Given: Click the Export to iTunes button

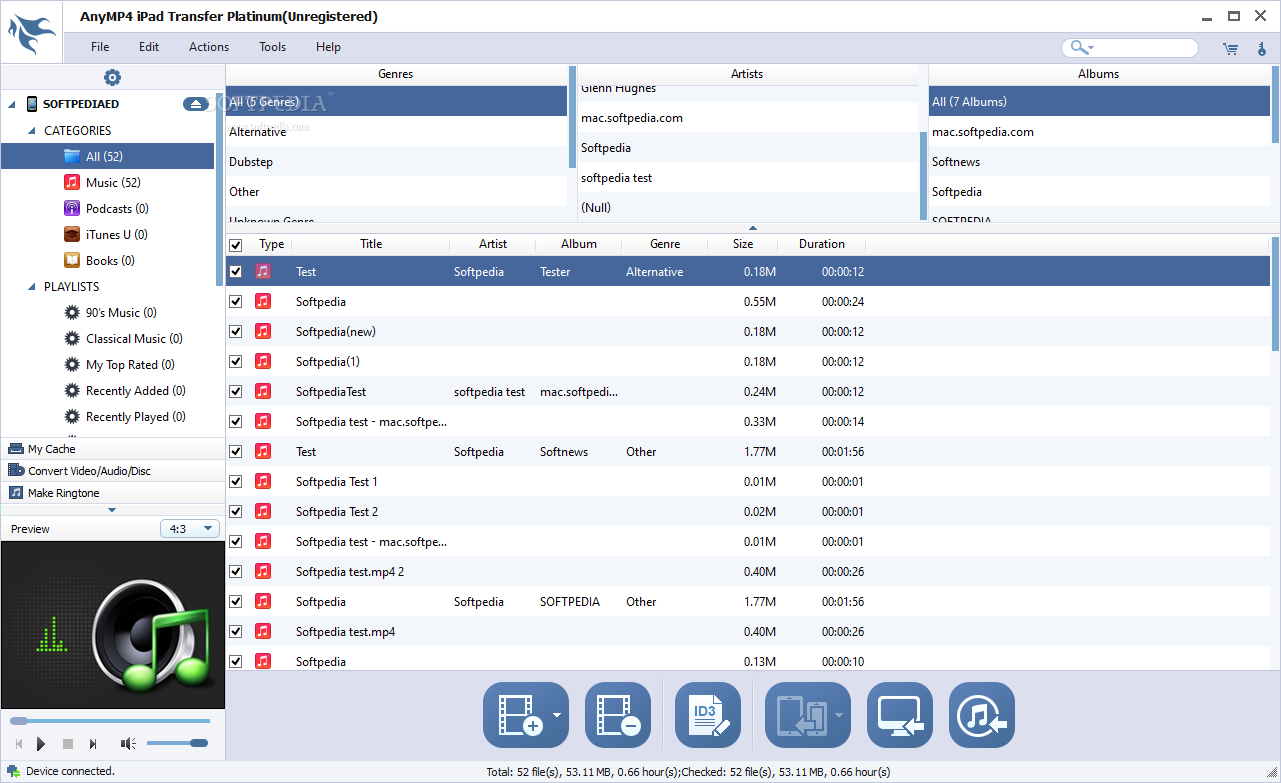Looking at the screenshot, I should [x=982, y=715].
